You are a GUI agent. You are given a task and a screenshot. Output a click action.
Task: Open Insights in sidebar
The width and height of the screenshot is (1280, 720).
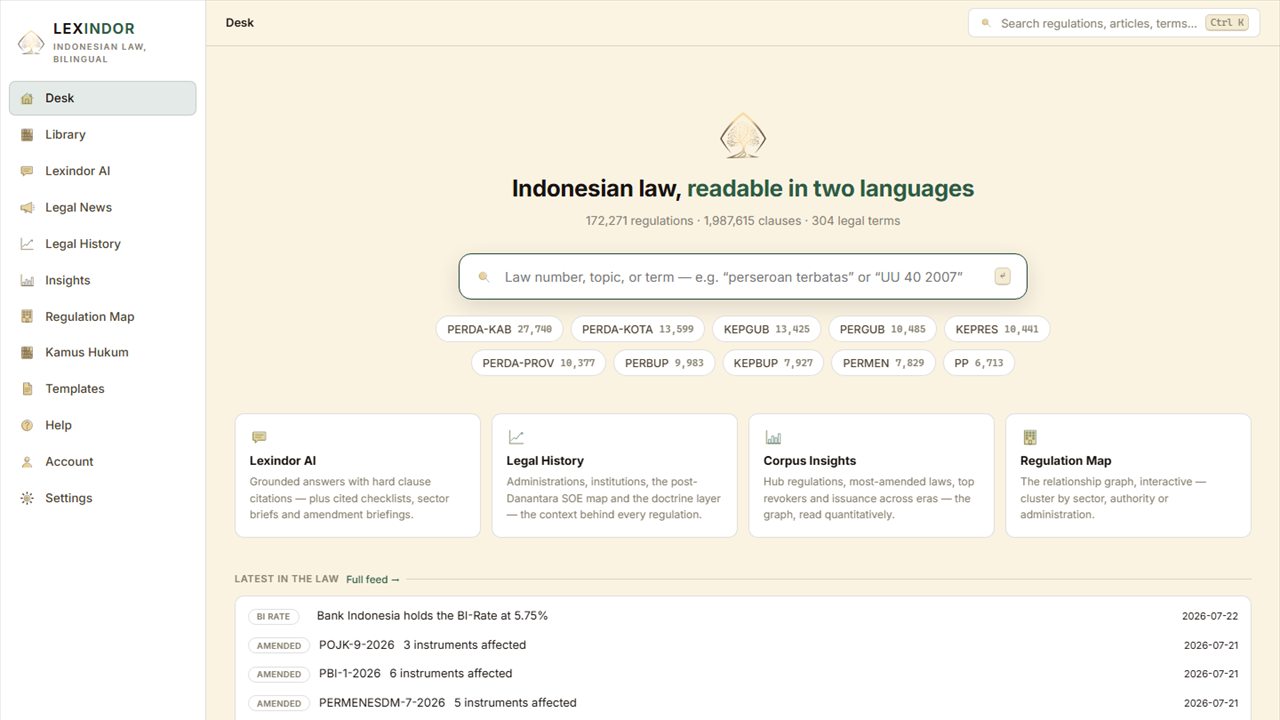(x=102, y=280)
